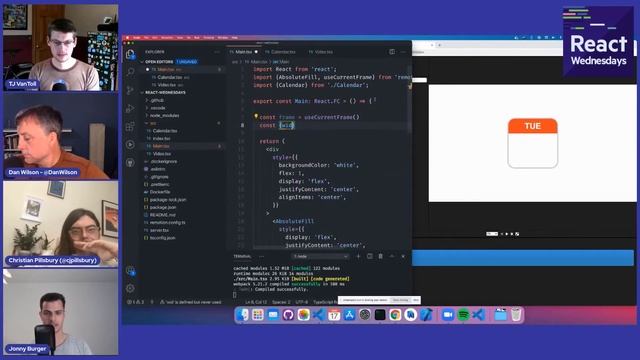Screen dimensions: 640x360
Task: Open Run and Debug view
Action: [x=130, y=108]
